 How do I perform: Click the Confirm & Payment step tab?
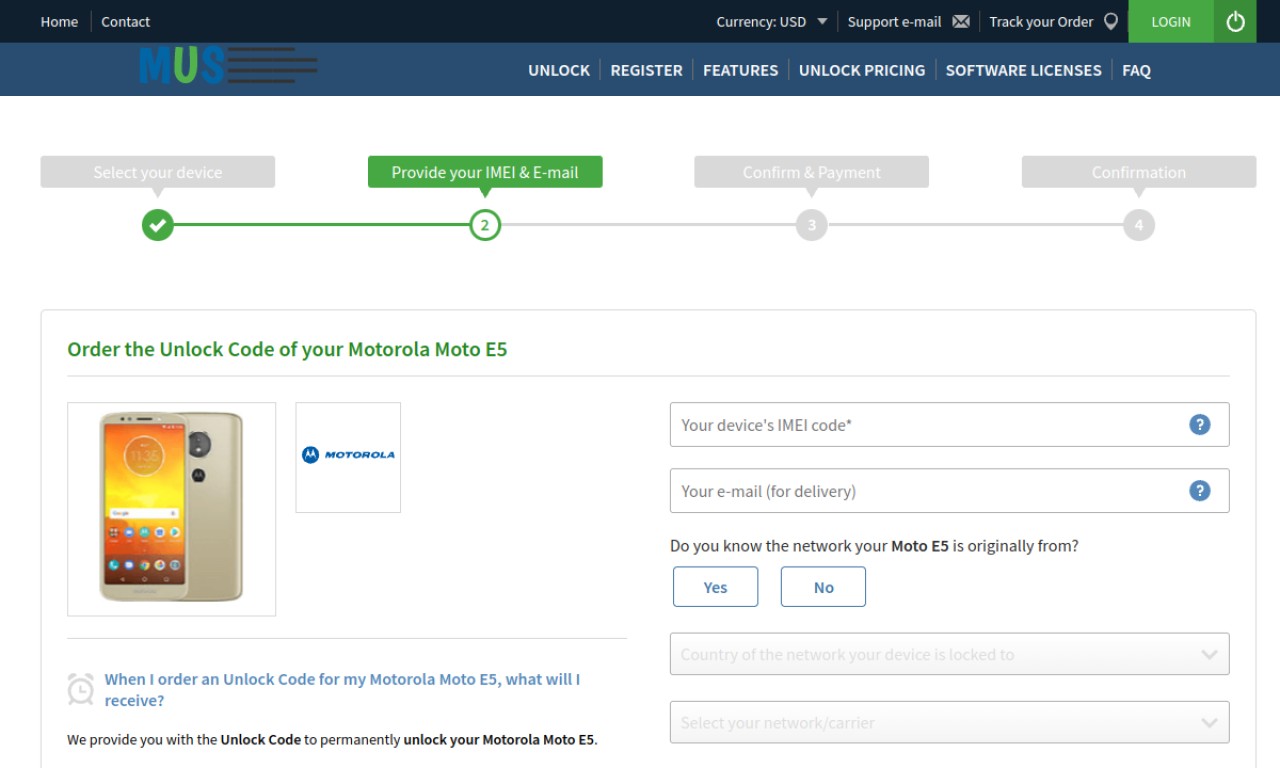tap(812, 172)
